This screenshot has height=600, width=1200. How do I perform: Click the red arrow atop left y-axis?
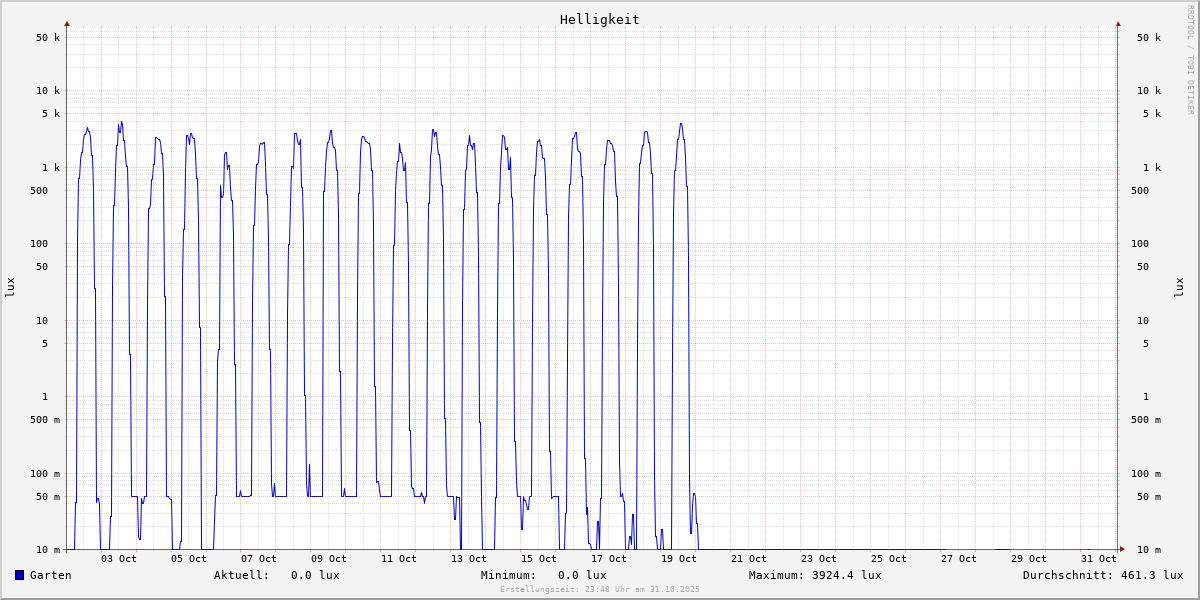pyautogui.click(x=67, y=23)
